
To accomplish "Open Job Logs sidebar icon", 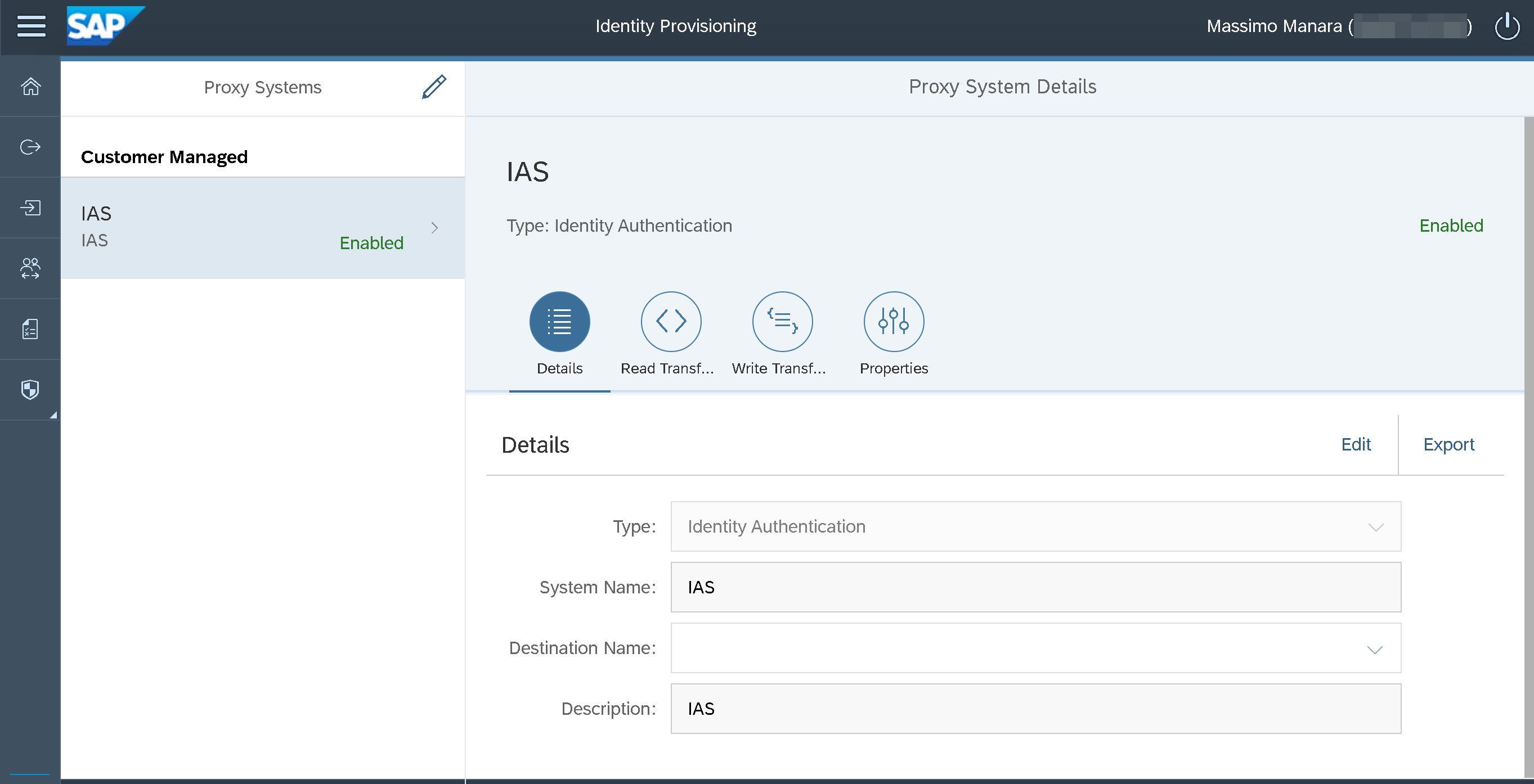I will [30, 329].
